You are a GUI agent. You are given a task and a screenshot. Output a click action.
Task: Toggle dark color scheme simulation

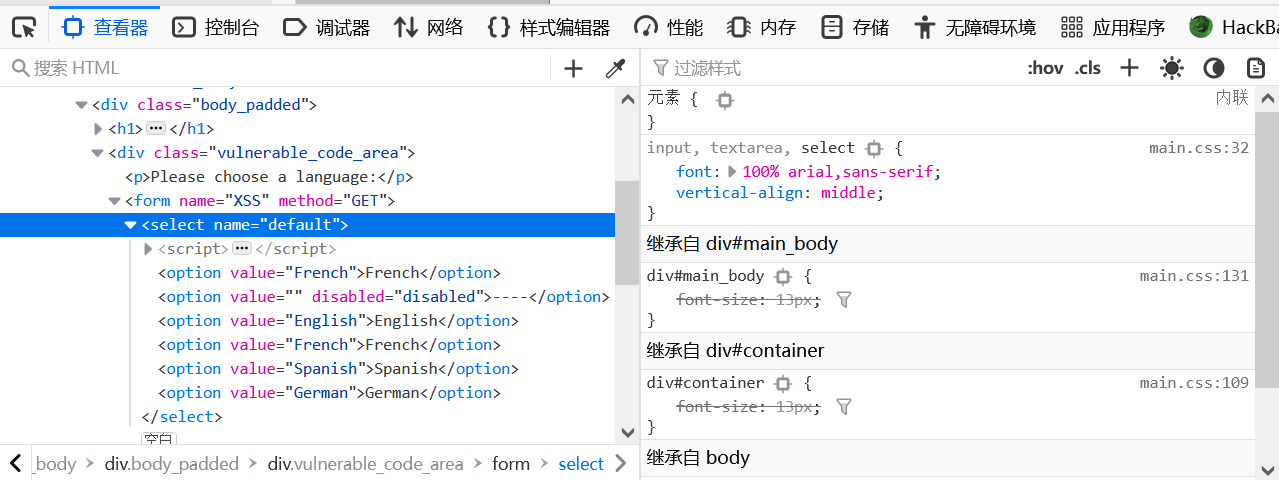[x=1214, y=68]
